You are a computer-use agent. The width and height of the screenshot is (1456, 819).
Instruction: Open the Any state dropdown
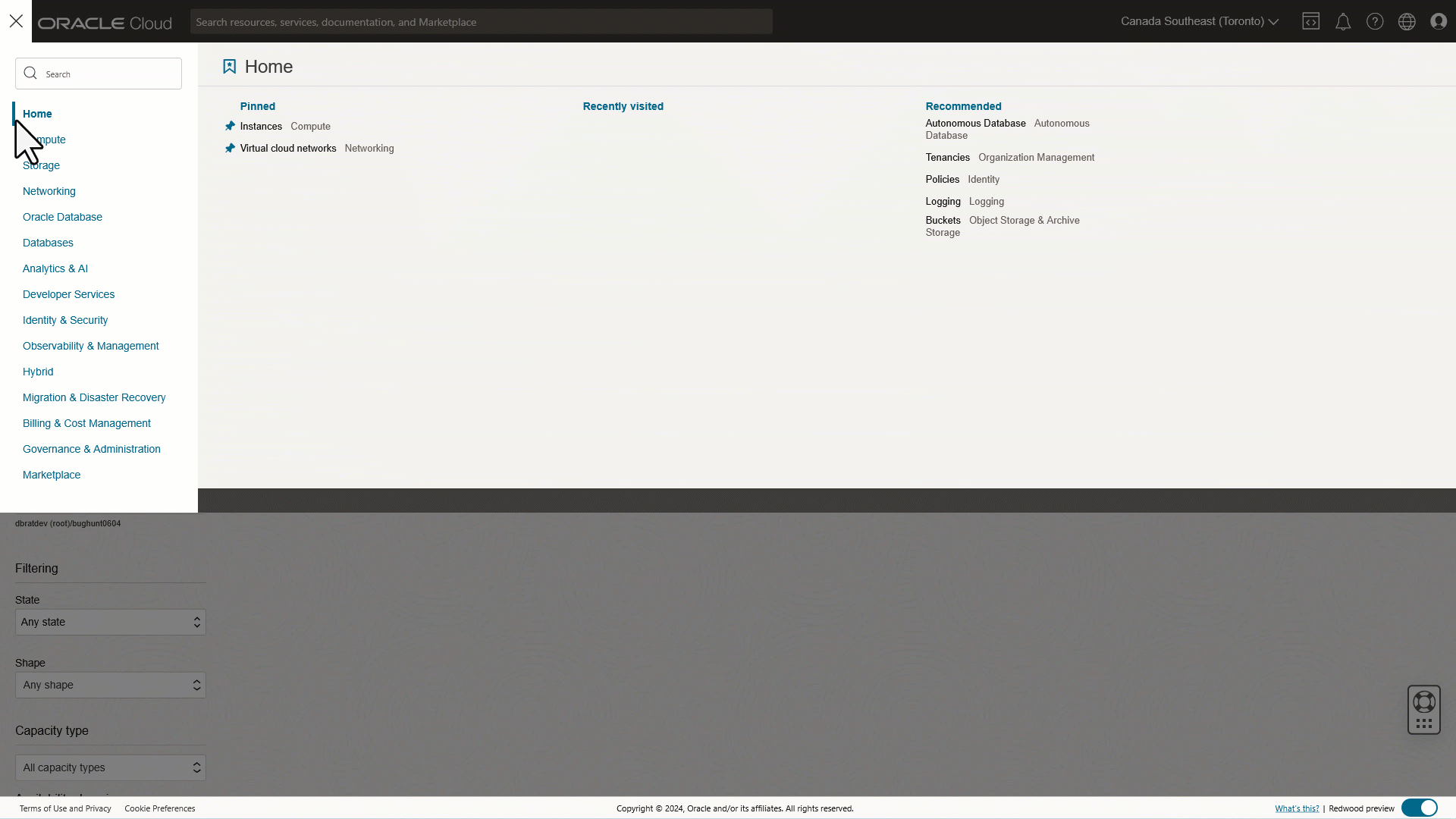point(110,622)
